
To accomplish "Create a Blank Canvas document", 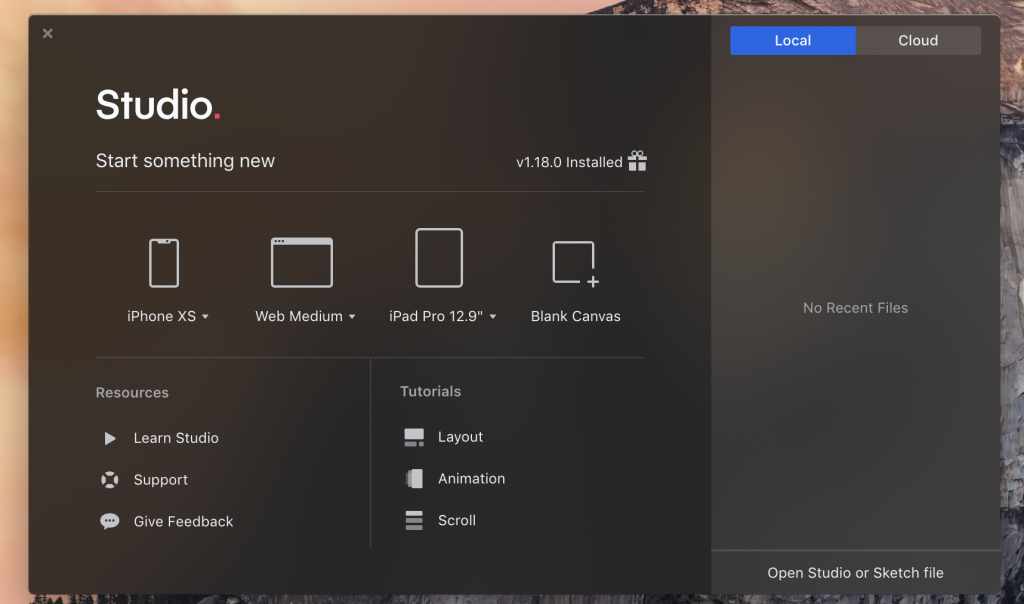I will coord(575,261).
